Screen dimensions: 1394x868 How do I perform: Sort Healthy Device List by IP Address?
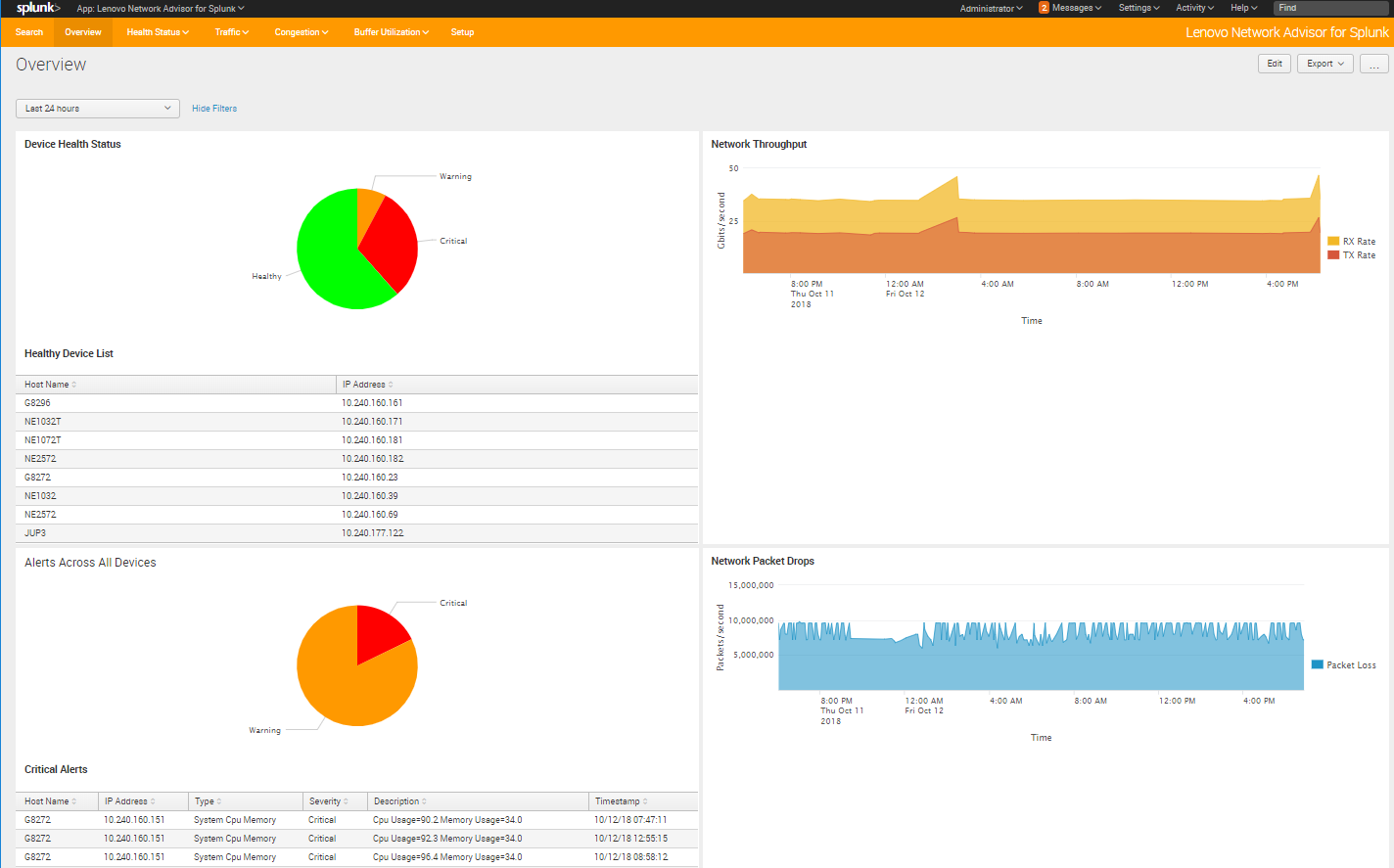(x=368, y=385)
